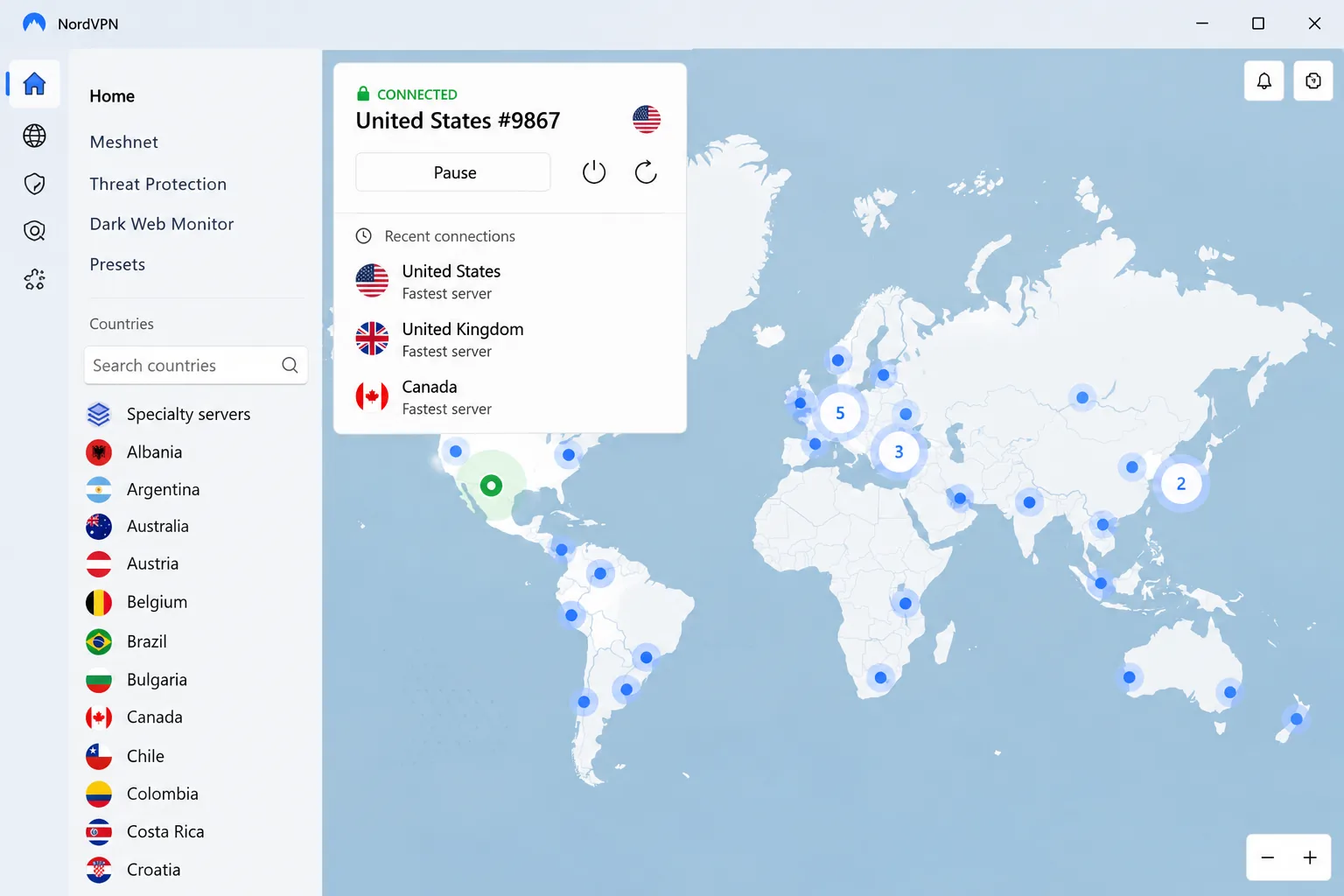Viewport: 1344px width, 896px height.
Task: Open the globe icon in left rail
Action: click(x=34, y=136)
